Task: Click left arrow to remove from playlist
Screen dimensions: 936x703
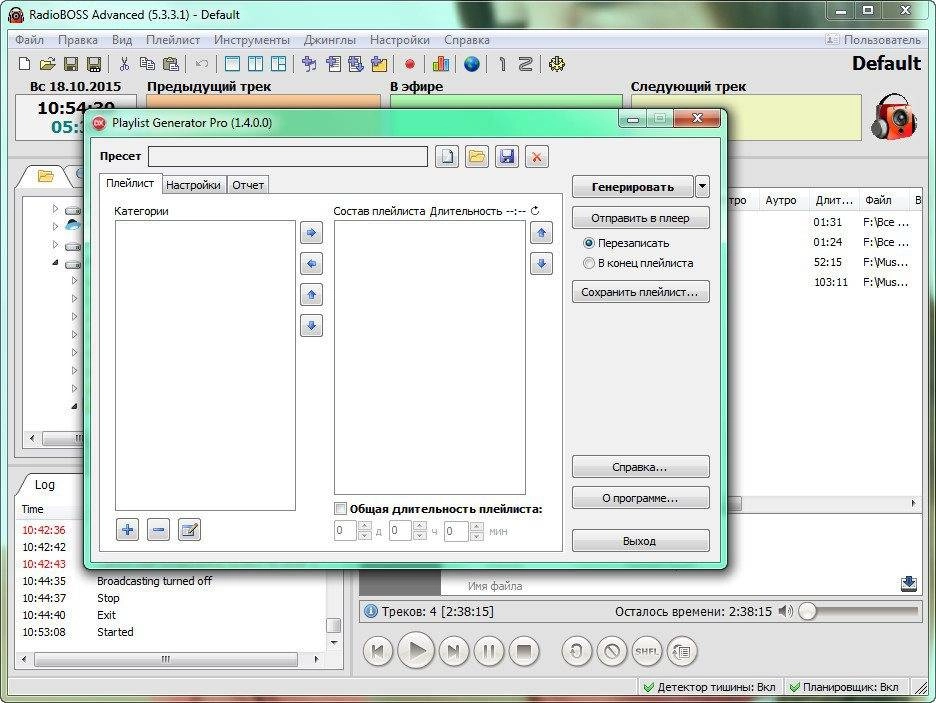Action: pos(311,264)
